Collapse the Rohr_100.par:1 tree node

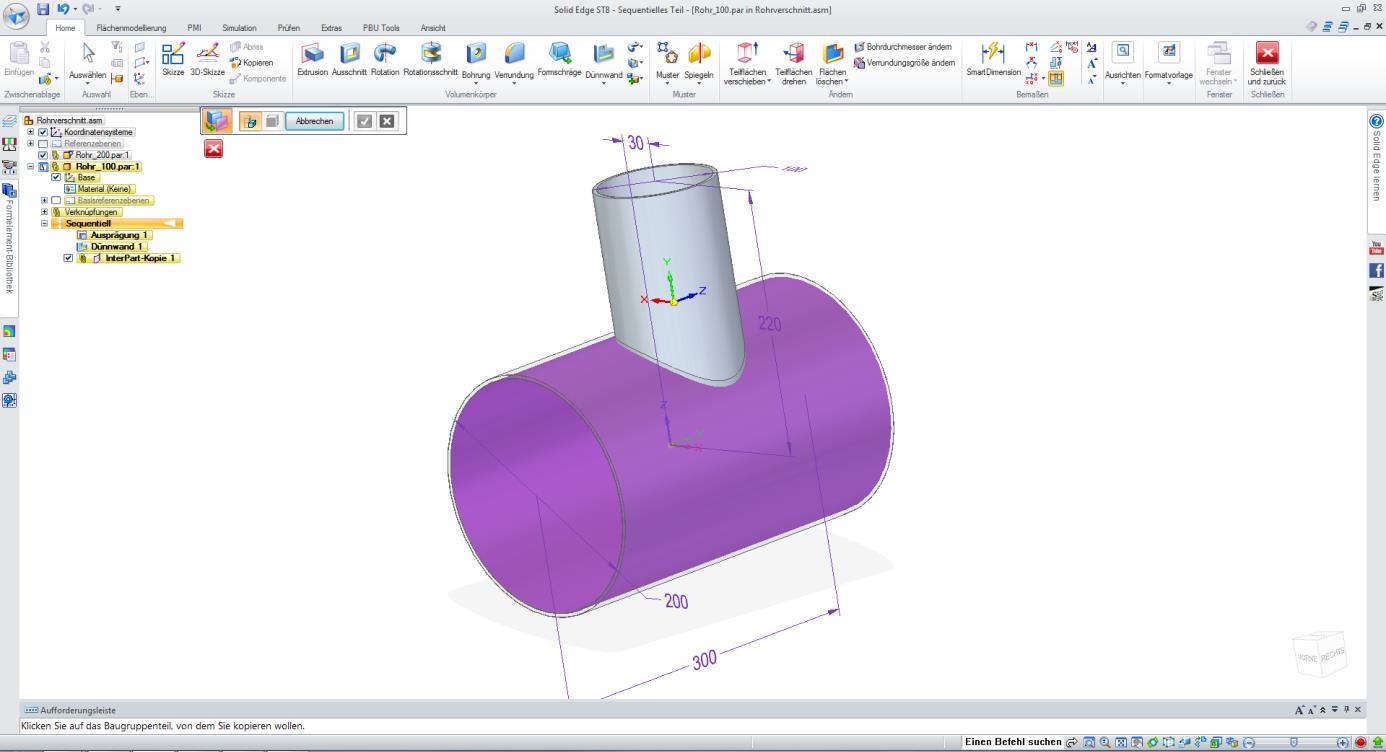tap(31, 166)
